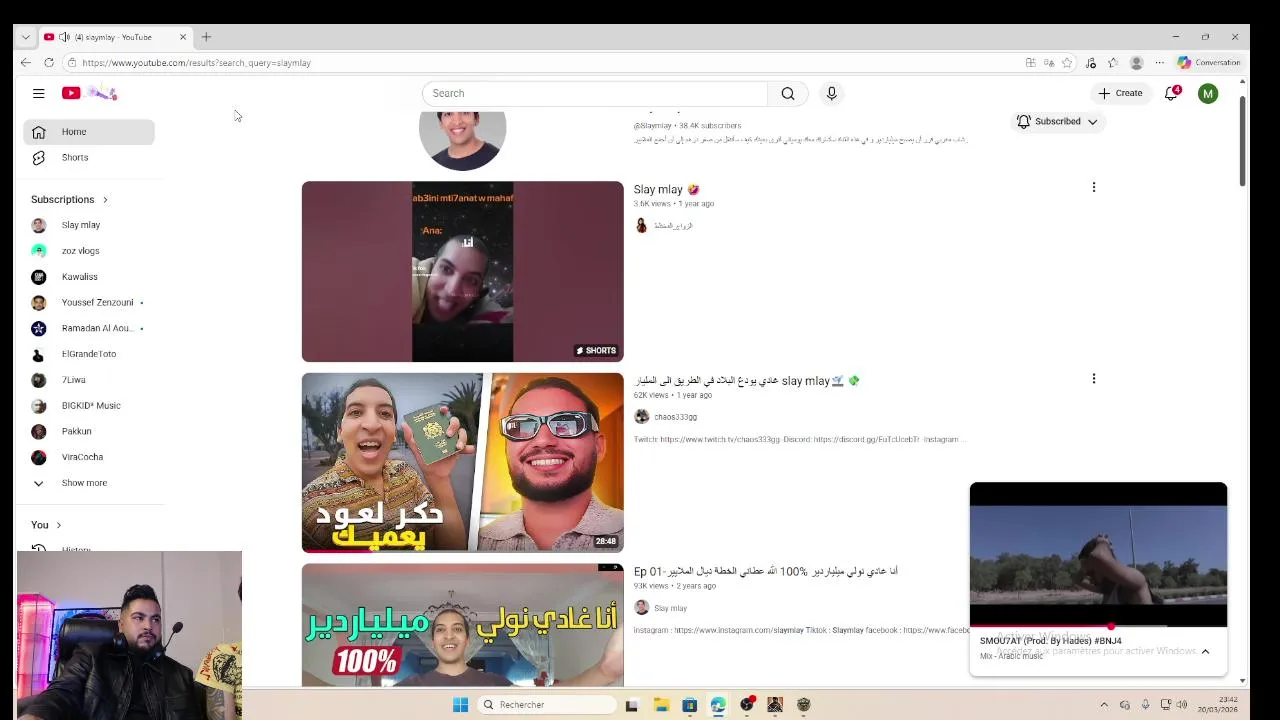Click the Create button
This screenshot has height=720, width=1280.
point(1120,93)
